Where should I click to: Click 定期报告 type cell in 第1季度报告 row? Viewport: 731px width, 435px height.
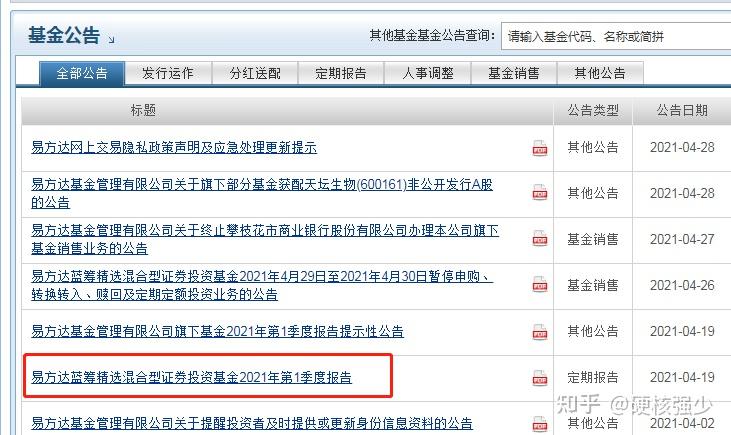click(593, 377)
